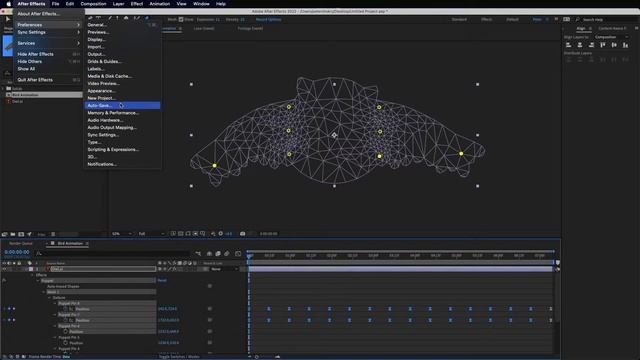Click Reset Exposure icon below viewer
The height and width of the screenshot is (360, 640).
[x=221, y=234]
